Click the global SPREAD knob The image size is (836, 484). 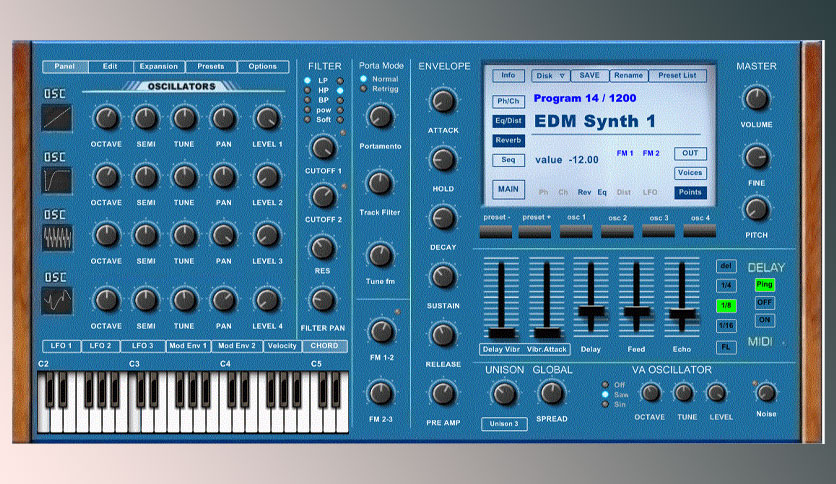pos(551,393)
